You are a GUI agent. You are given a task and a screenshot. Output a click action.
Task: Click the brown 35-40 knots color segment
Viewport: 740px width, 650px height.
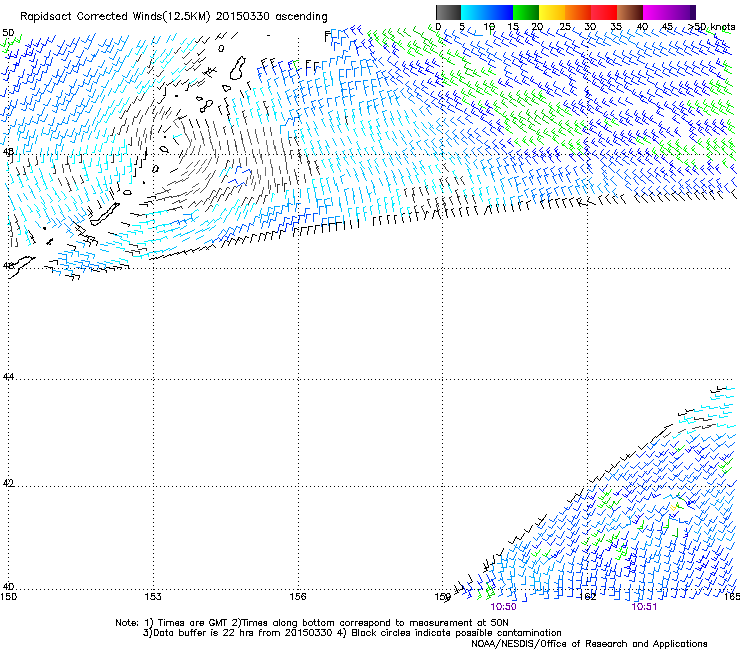coord(630,12)
